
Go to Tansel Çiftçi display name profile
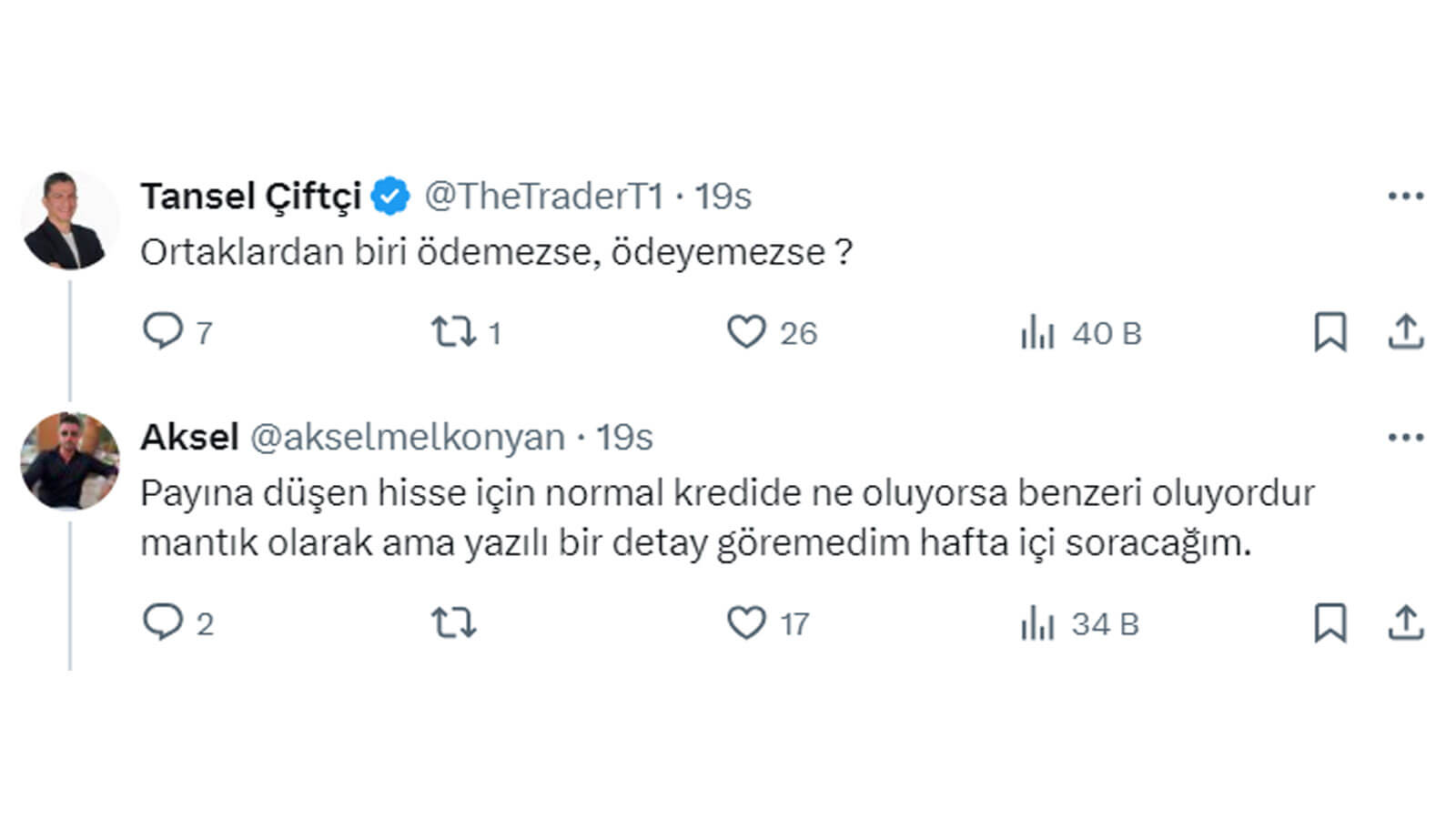click(x=250, y=196)
